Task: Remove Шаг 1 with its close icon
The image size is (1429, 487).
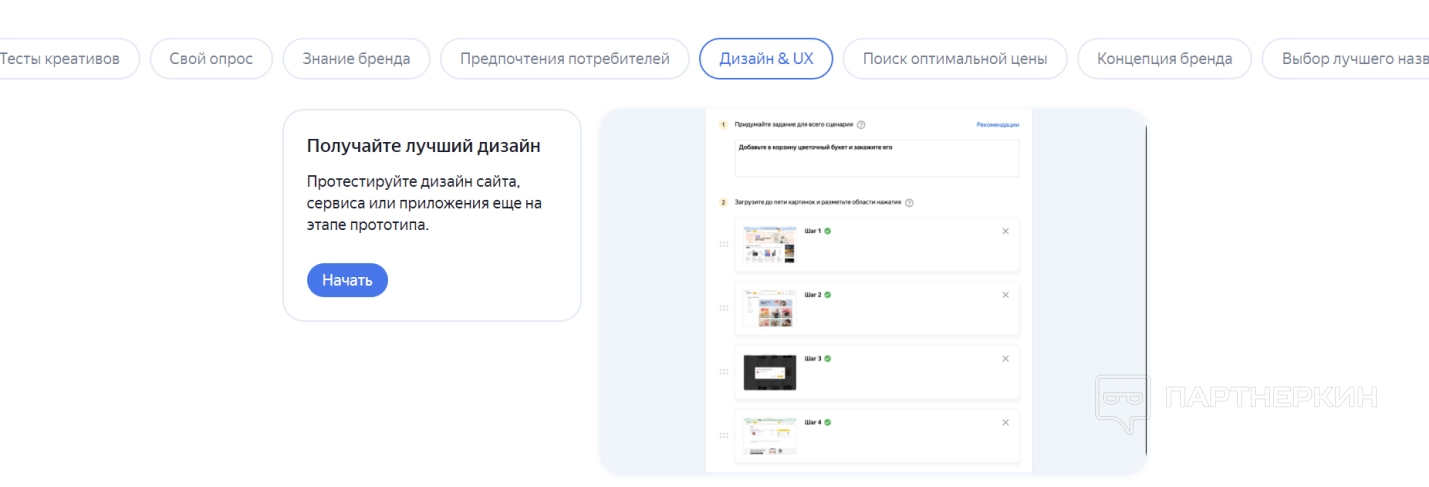Action: click(x=1006, y=231)
